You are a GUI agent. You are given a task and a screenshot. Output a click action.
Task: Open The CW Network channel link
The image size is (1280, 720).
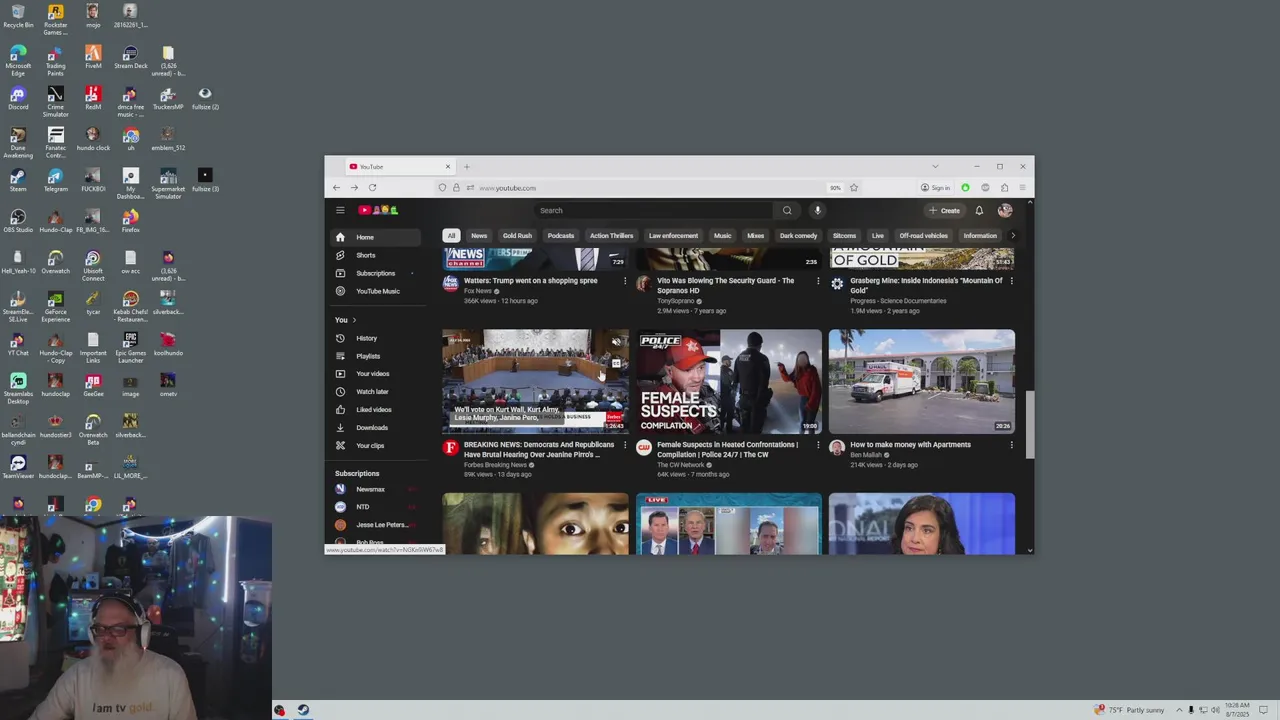(x=681, y=465)
